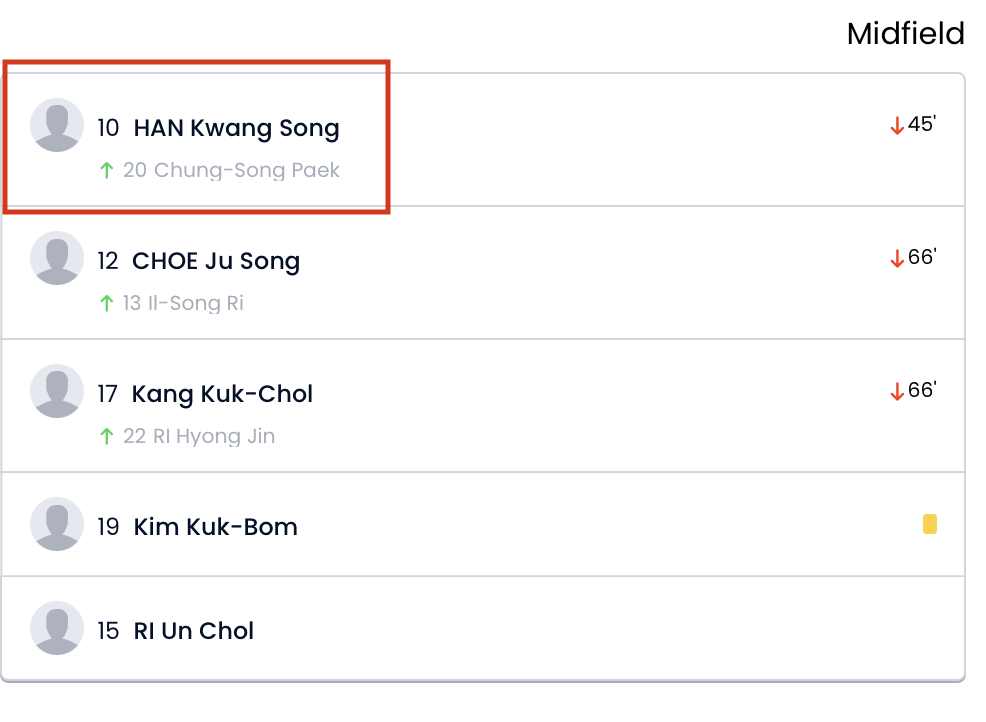This screenshot has width=986, height=722.
Task: Click CHOE Ju Song's red substituted-off arrow
Action: [x=897, y=259]
